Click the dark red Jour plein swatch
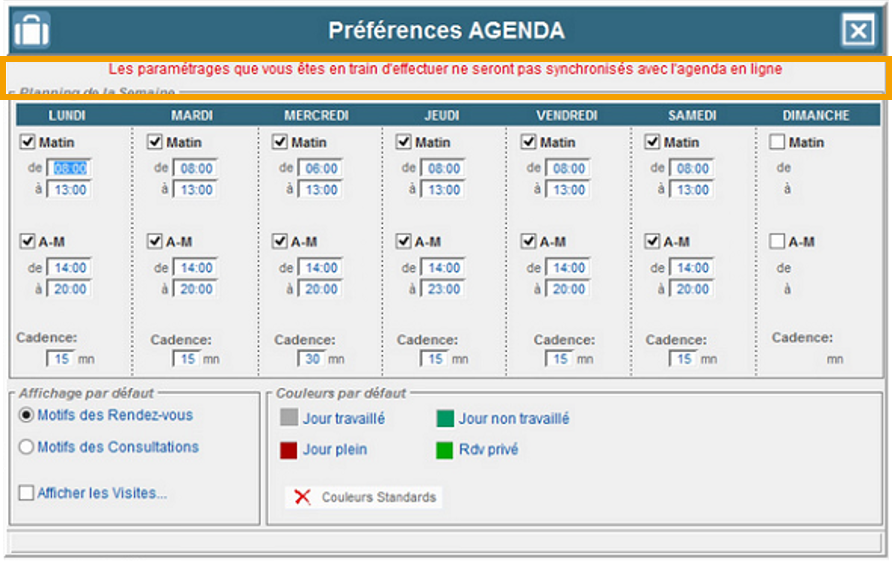Viewport: 892px width, 561px height. point(289,450)
